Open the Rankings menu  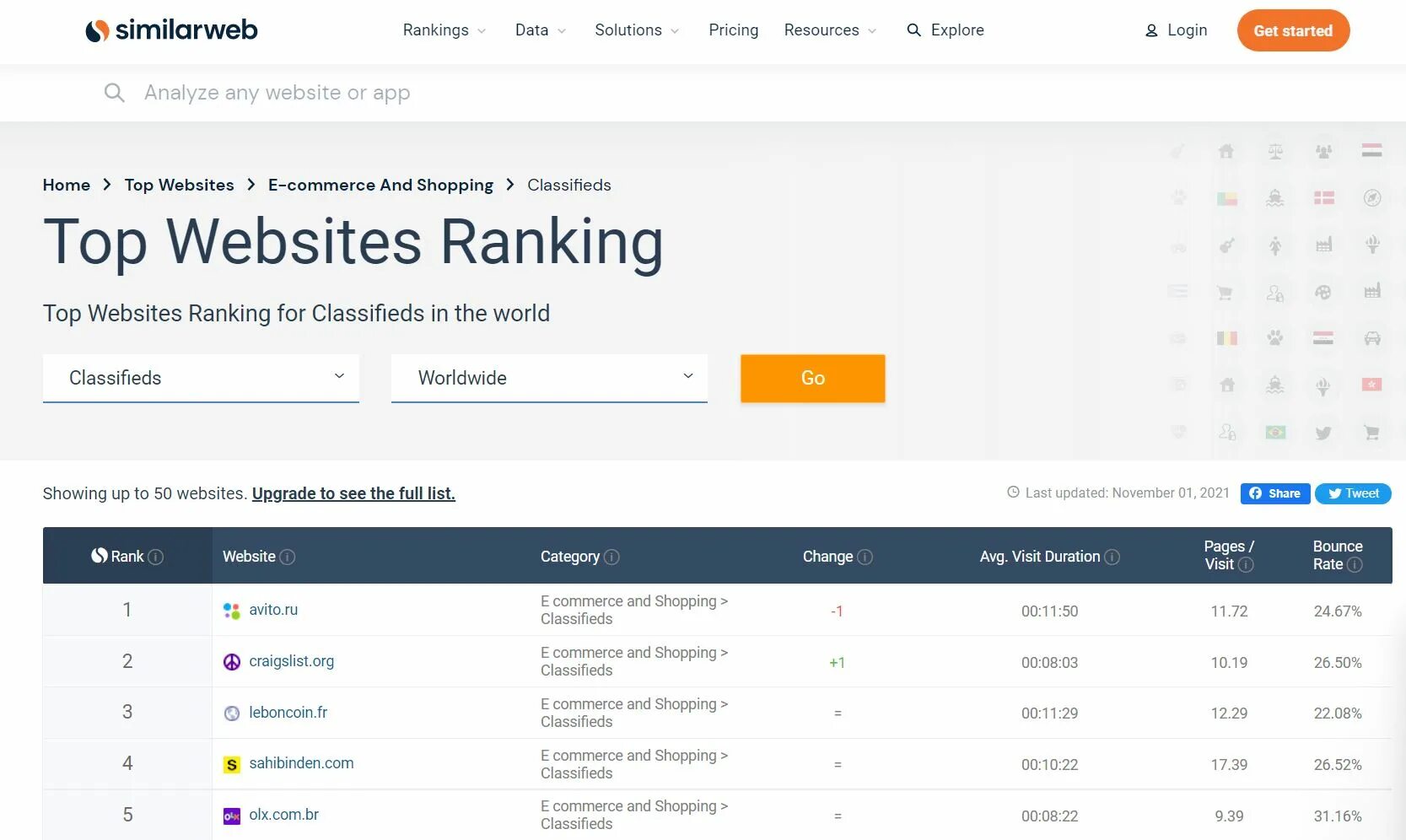click(x=444, y=30)
